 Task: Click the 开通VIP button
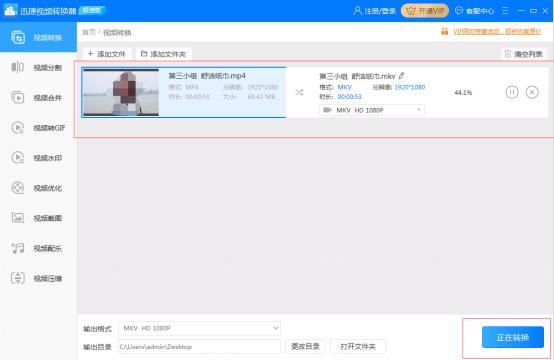click(425, 11)
